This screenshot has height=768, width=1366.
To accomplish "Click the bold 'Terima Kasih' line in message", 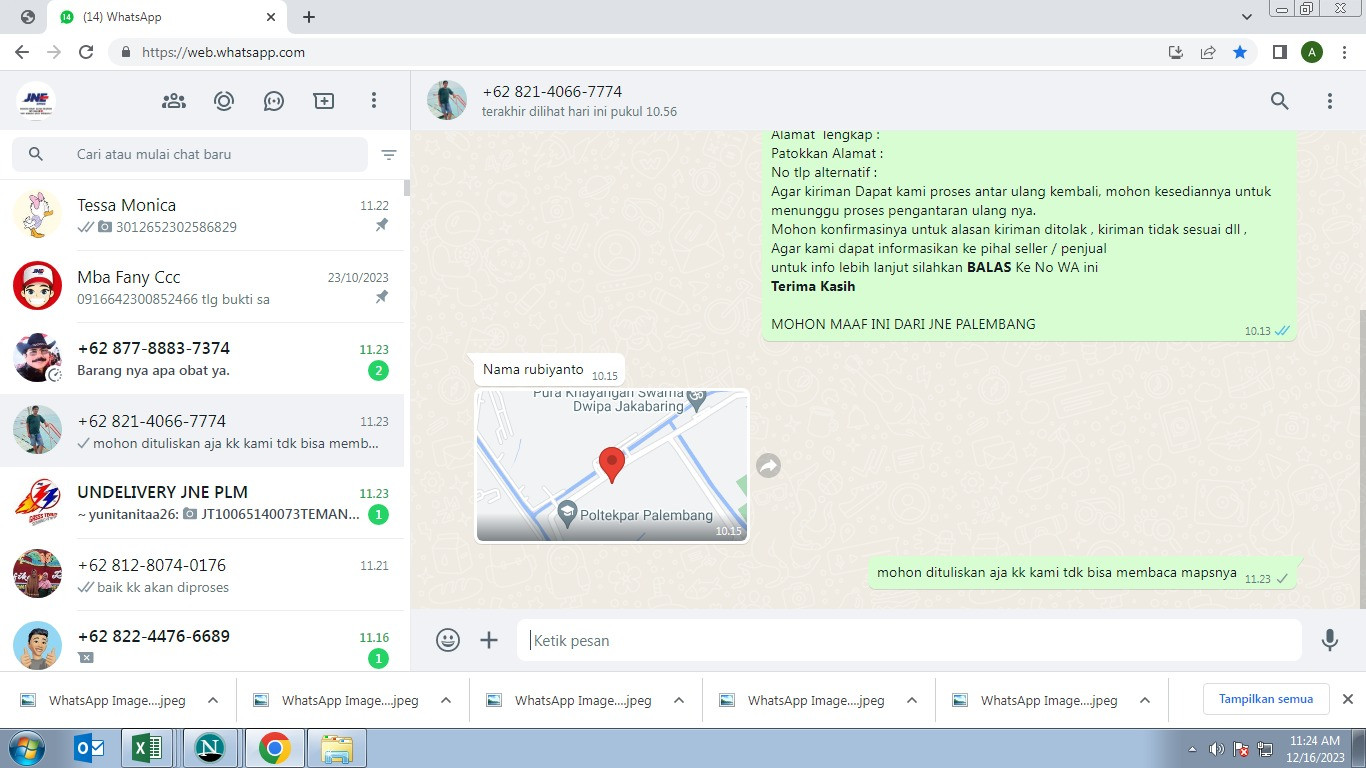I will (x=813, y=286).
